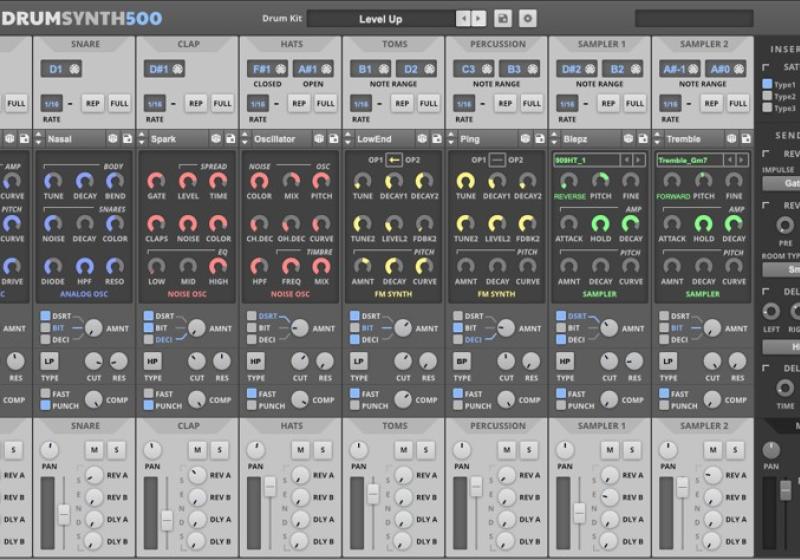Select the Sampler 1 channel header tab
Image resolution: width=800 pixels, height=560 pixels.
(599, 44)
